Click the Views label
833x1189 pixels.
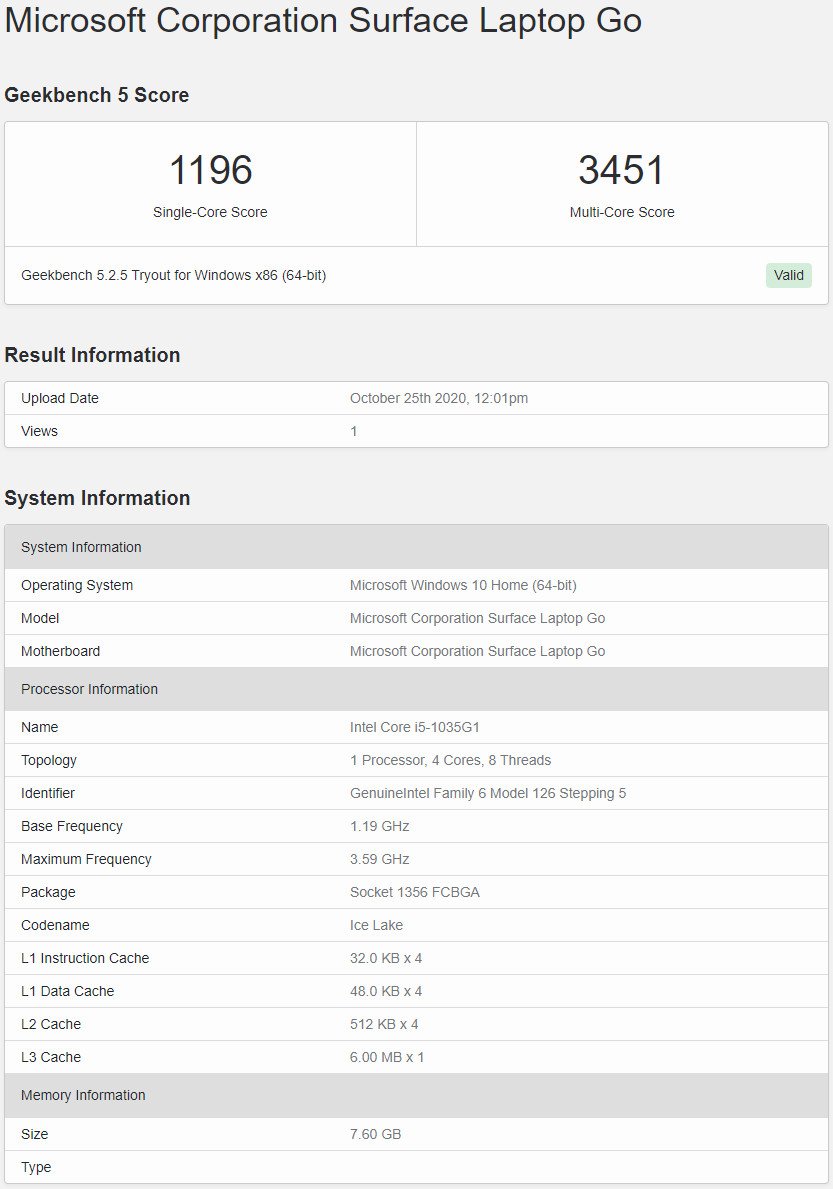click(39, 431)
